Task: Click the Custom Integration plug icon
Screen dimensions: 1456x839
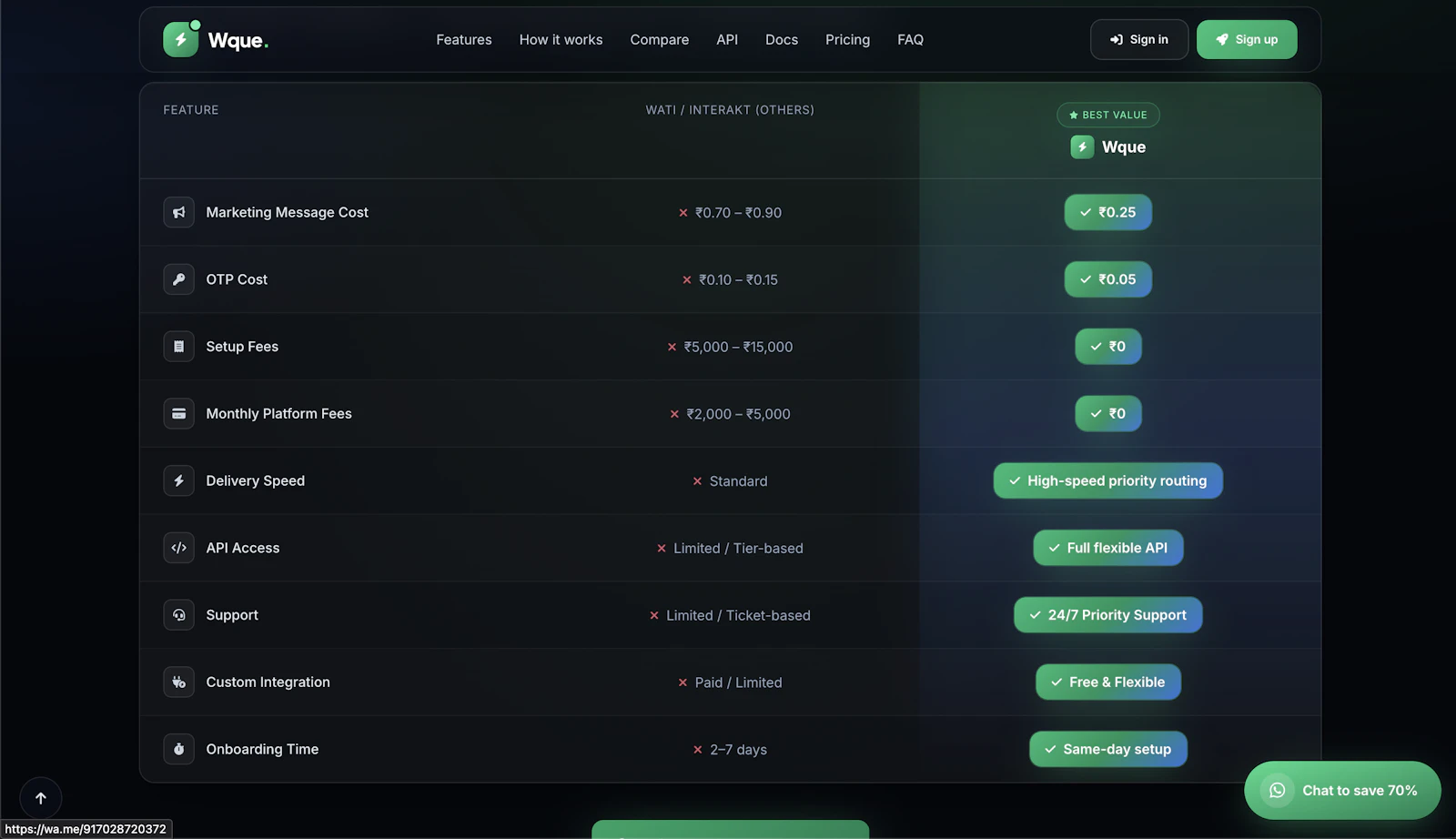Action: (178, 682)
